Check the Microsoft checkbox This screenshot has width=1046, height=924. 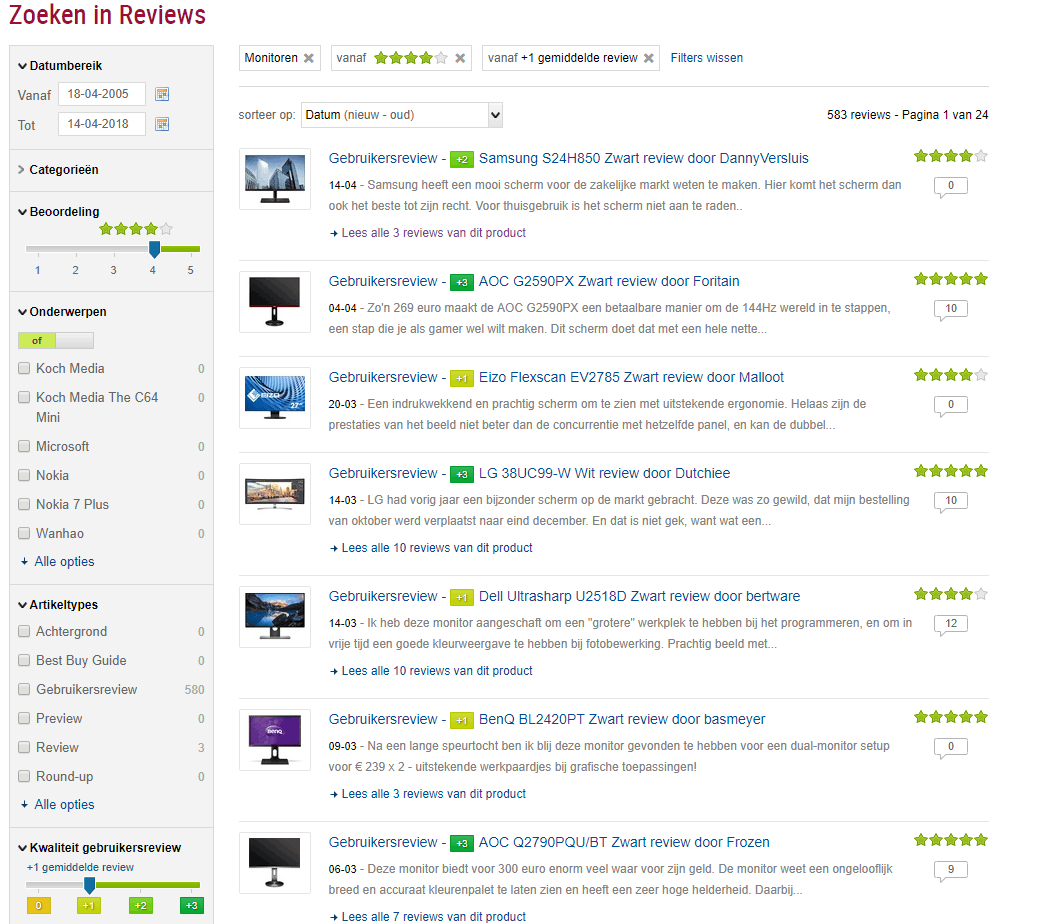(x=24, y=446)
